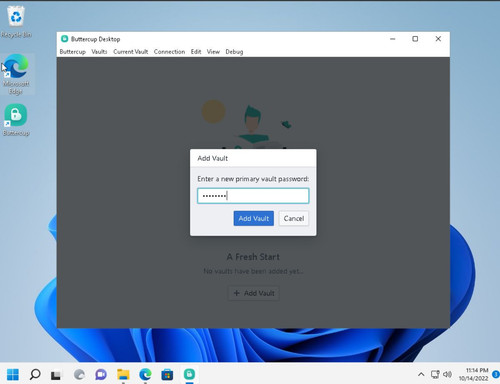Open Task View from taskbar
This screenshot has width=500, height=384.
tap(56, 374)
